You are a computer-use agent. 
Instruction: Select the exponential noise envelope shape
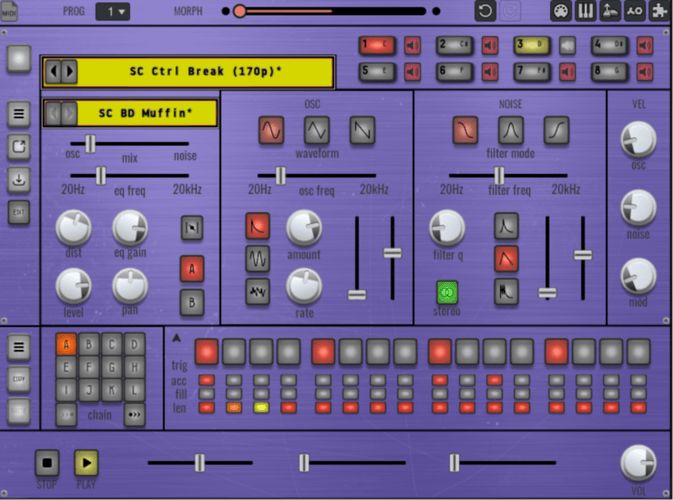[506, 226]
